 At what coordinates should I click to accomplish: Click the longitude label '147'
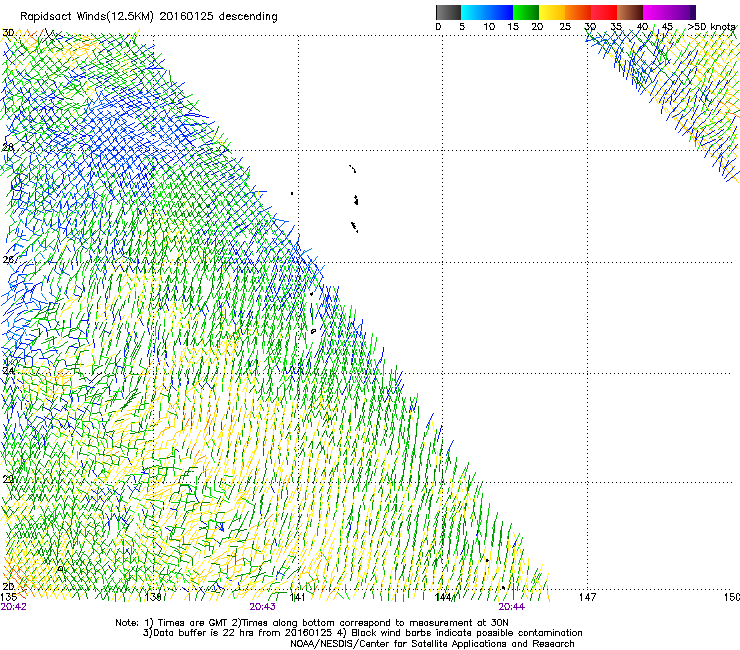(587, 597)
